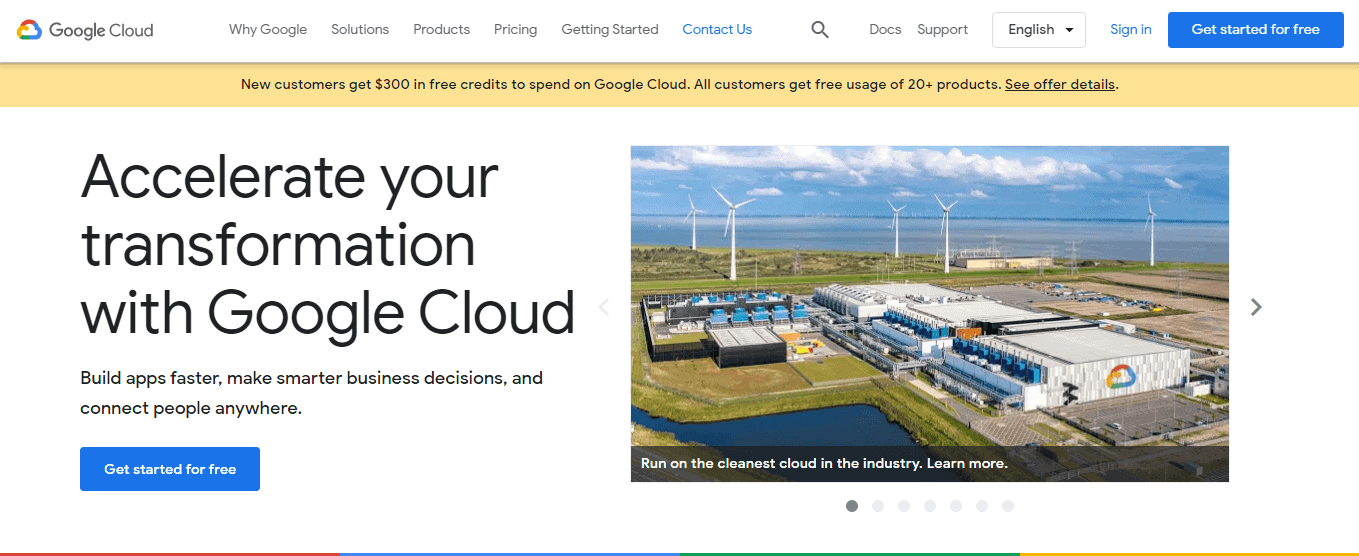1359x556 pixels.
Task: Expand the Products navigation menu
Action: (441, 30)
